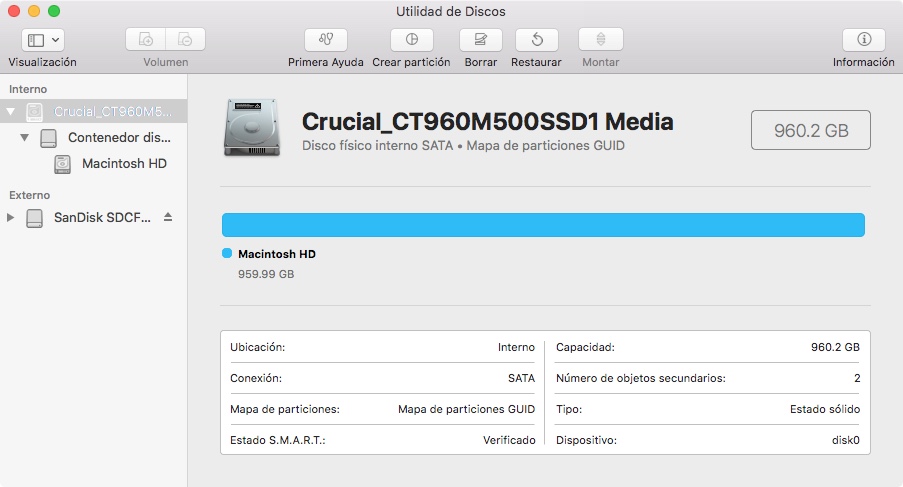The image size is (903, 487).
Task: Collapse the Contenedor dis... container
Action: (x=24, y=138)
